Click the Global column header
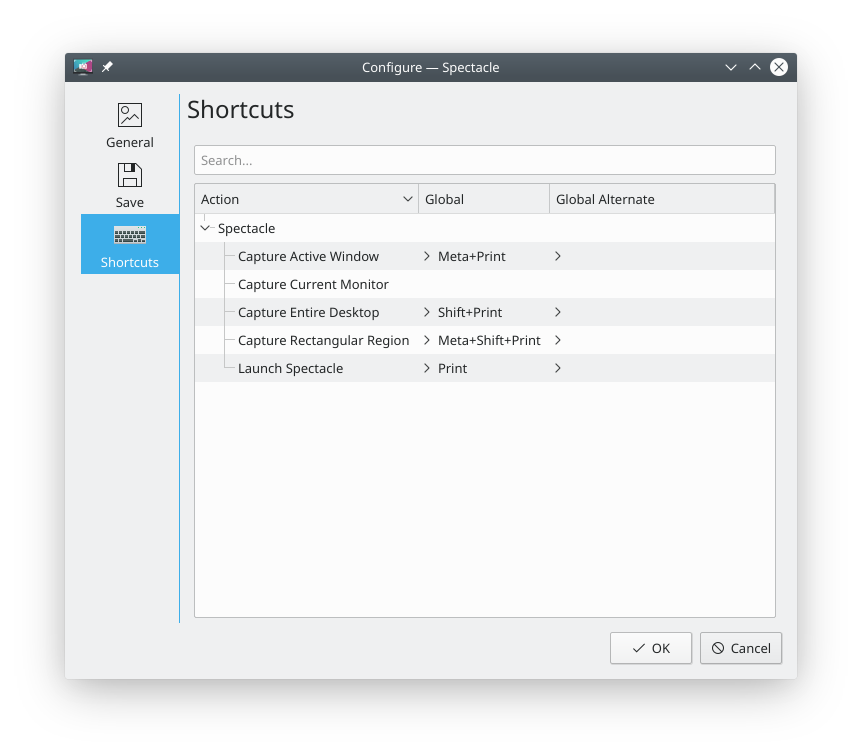Screen dimensions: 862x756 (x=484, y=199)
